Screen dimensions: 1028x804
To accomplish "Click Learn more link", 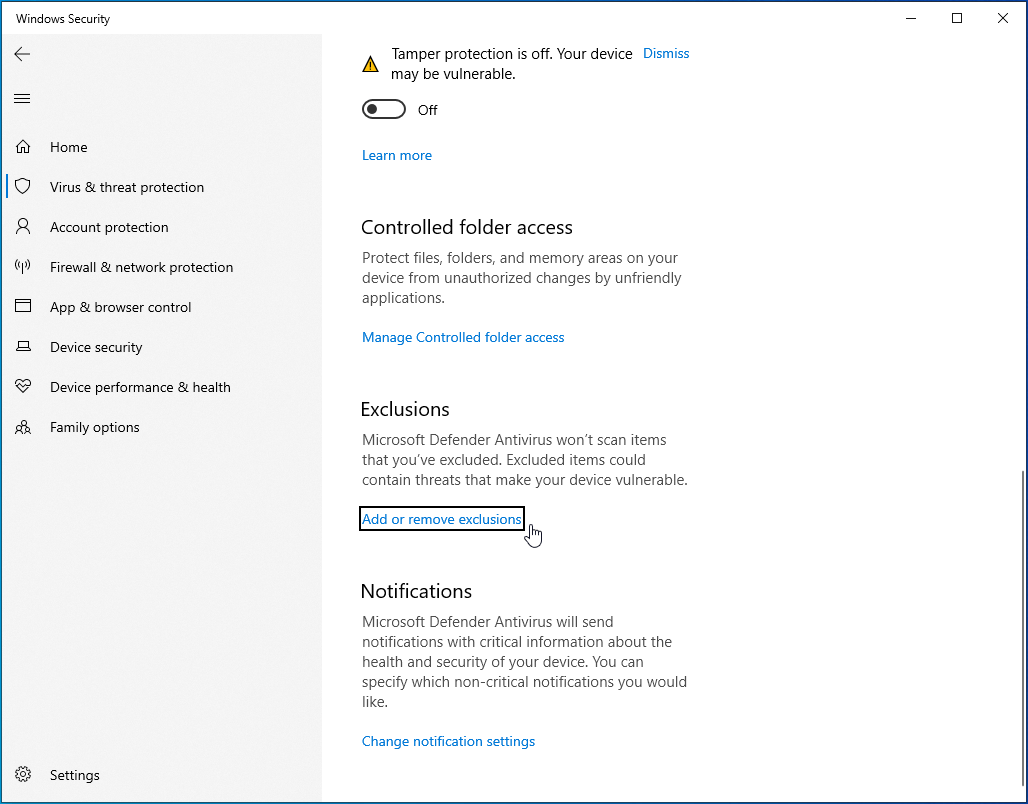I will coord(397,155).
